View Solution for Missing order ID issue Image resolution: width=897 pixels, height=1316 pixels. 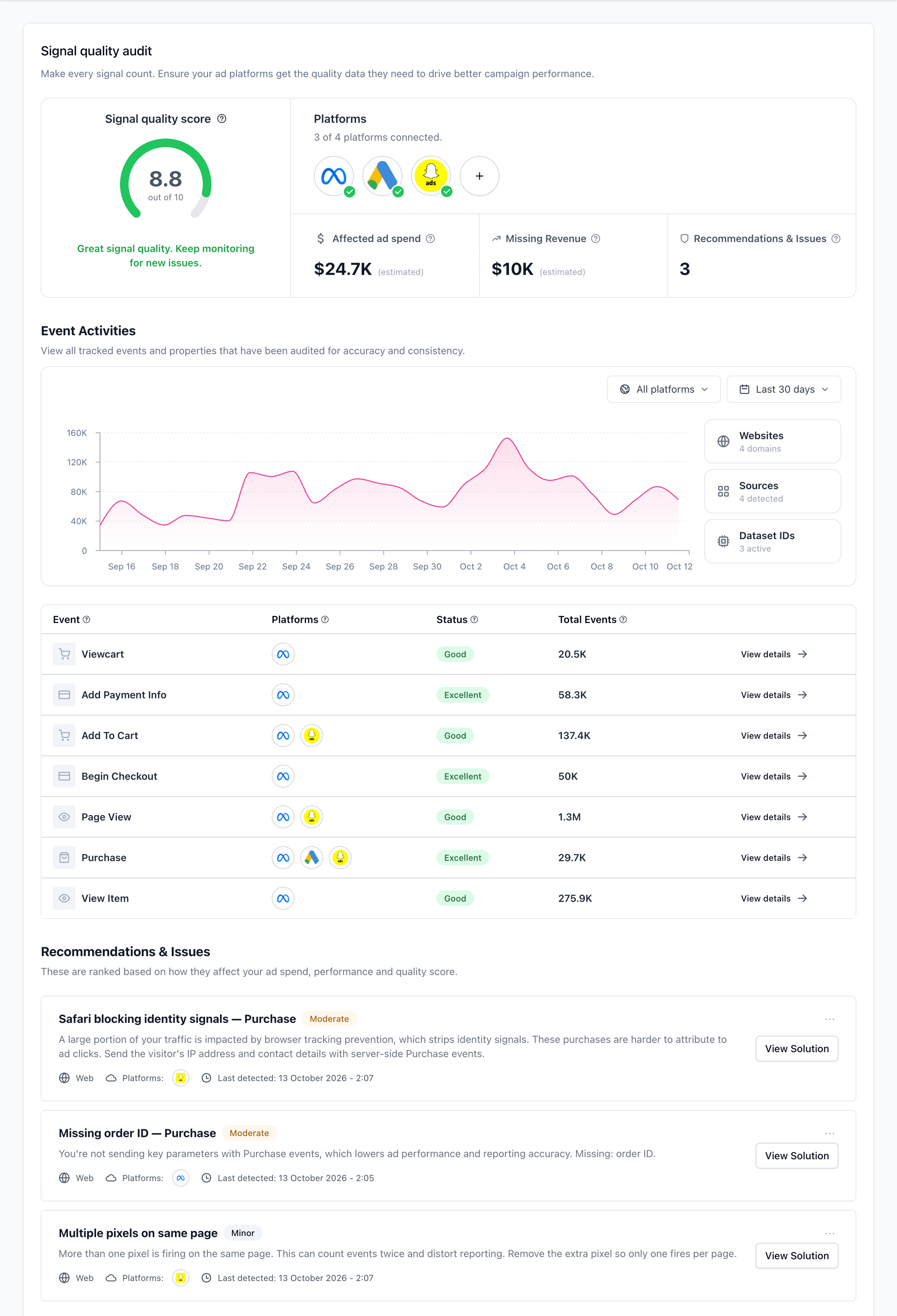click(x=797, y=1156)
